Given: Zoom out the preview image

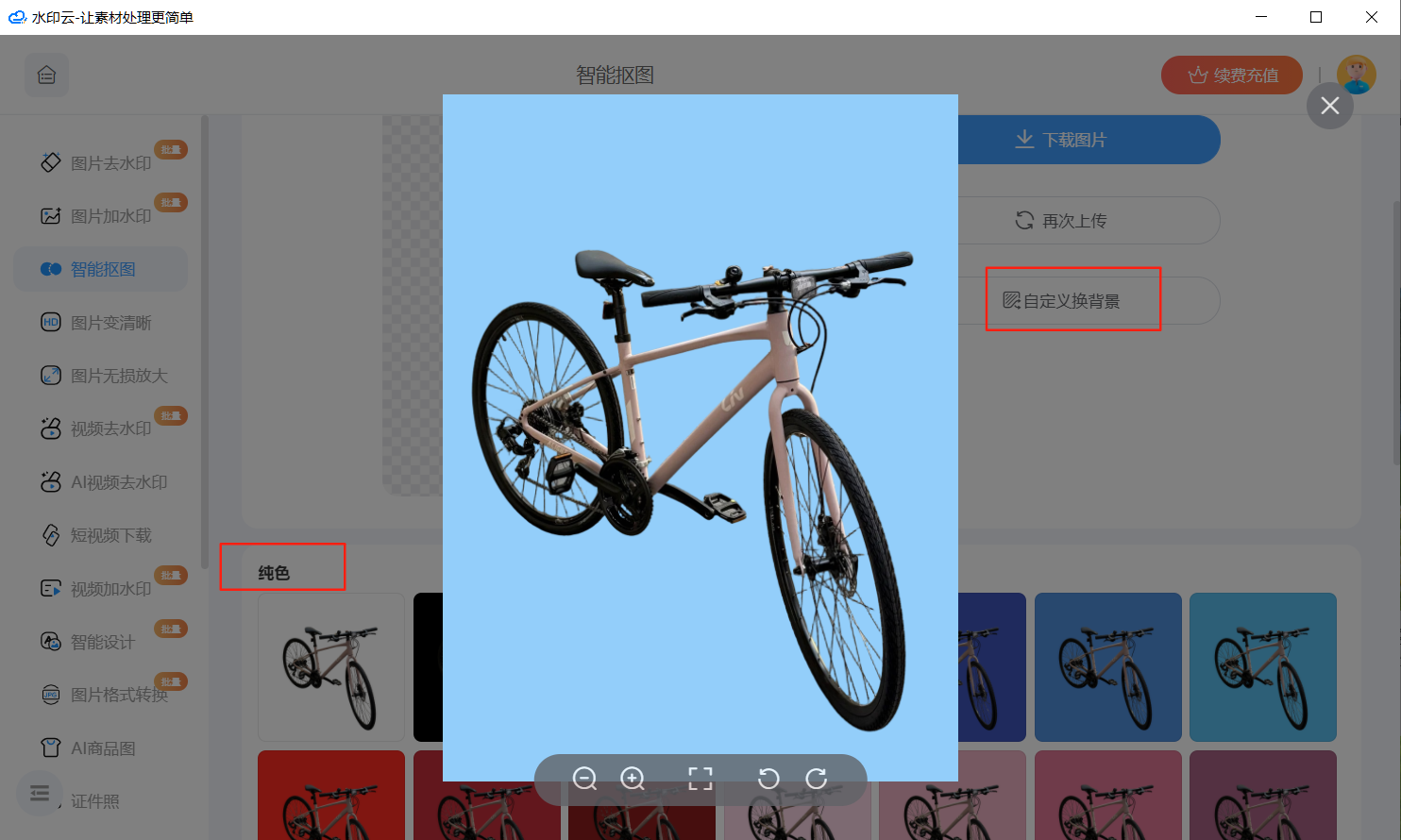Looking at the screenshot, I should [584, 779].
